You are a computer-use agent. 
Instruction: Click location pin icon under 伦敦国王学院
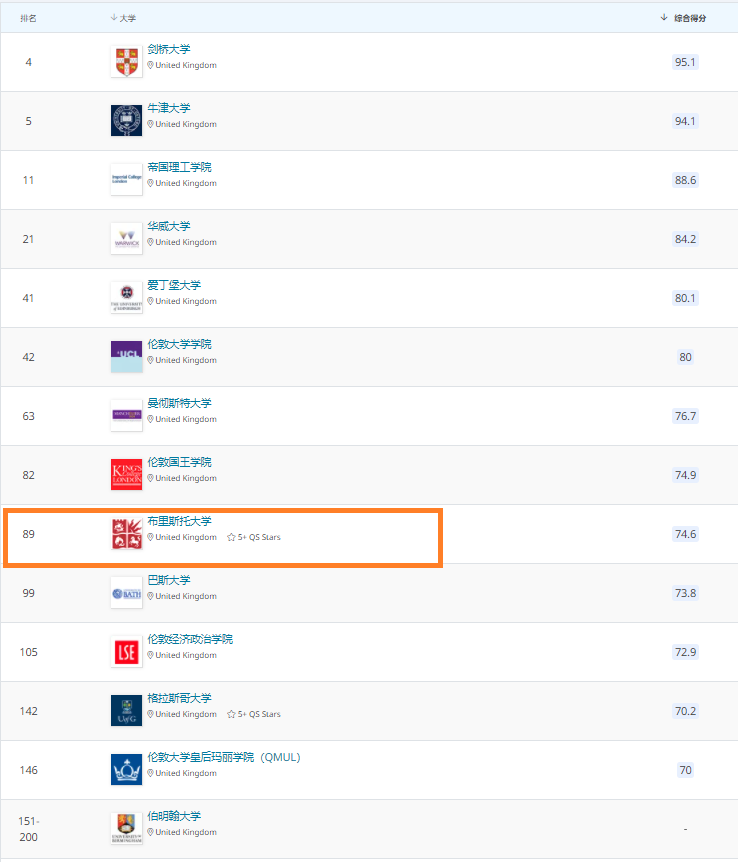[150, 478]
